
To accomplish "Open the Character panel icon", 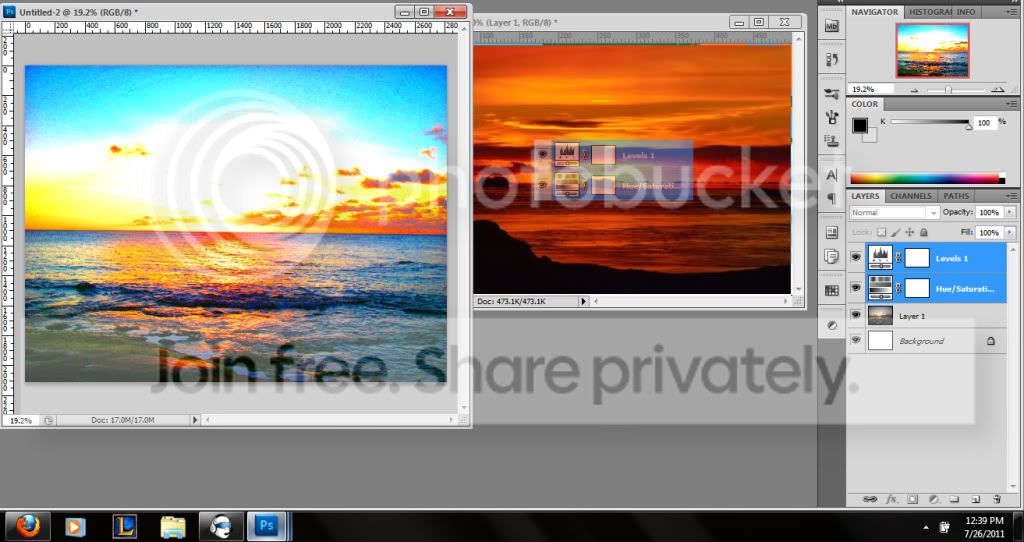I will 831,175.
